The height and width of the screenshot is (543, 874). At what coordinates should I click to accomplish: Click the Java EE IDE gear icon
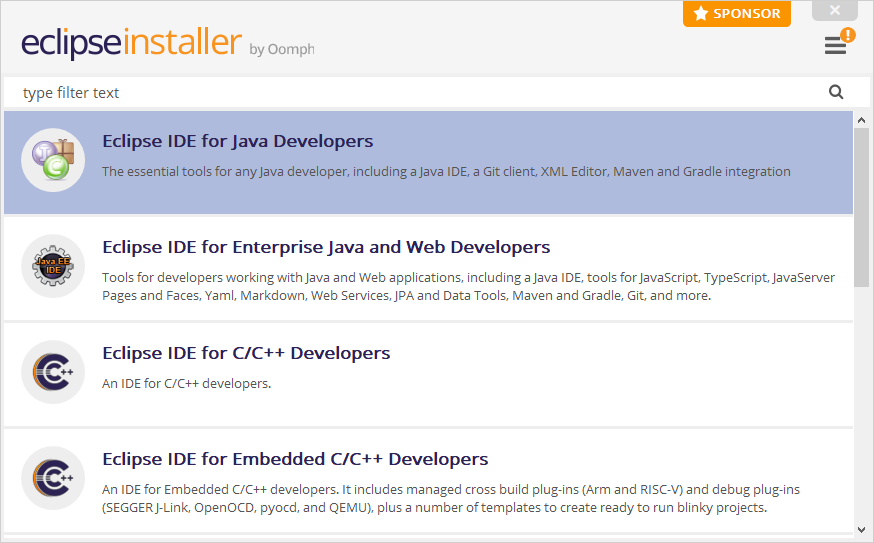coord(53,266)
